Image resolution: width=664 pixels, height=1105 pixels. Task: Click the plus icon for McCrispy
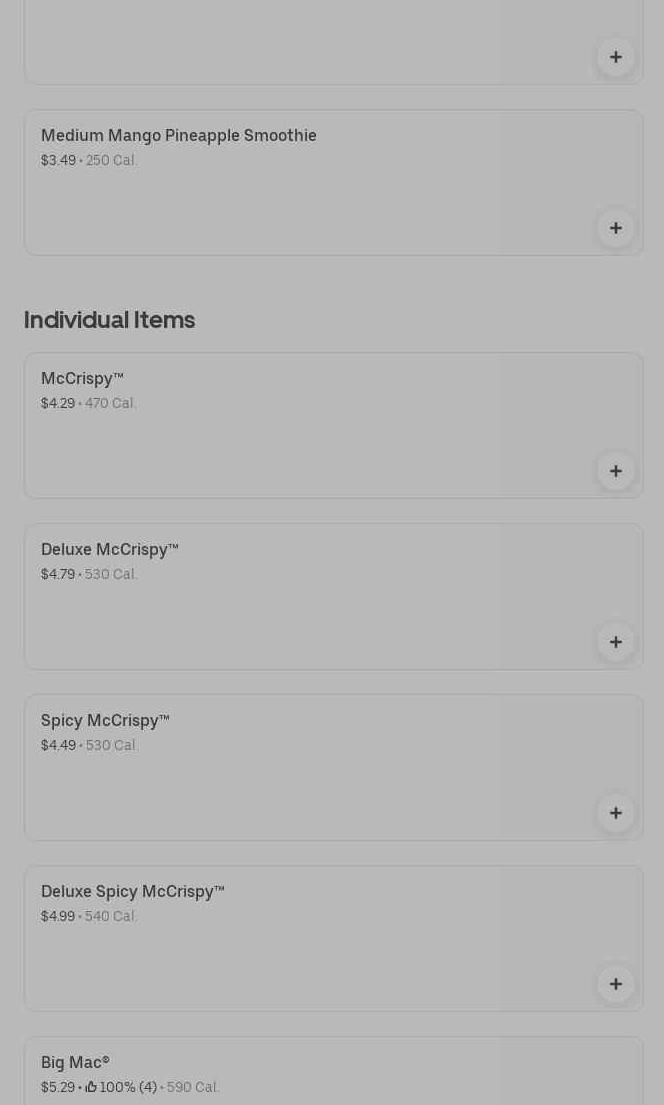616,471
